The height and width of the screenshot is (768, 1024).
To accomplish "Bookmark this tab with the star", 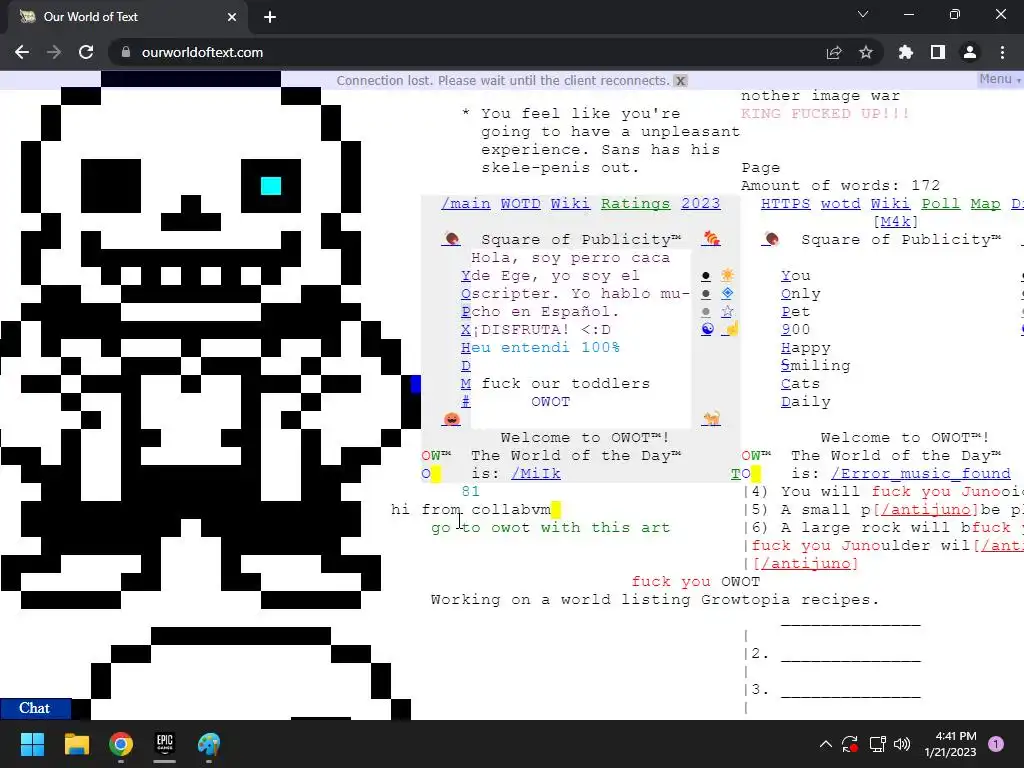I will pos(866,52).
